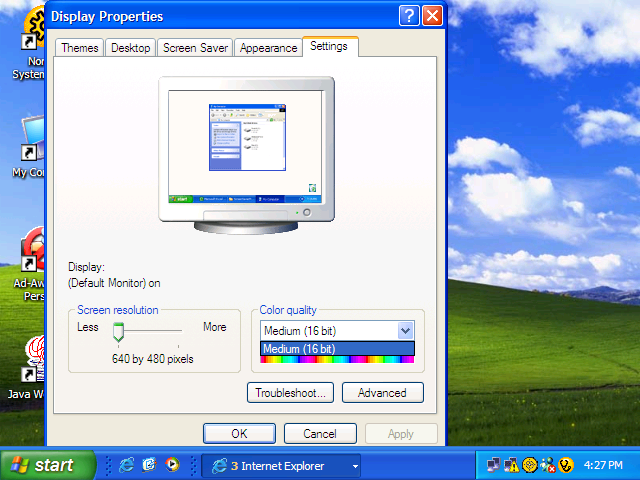
Task: Launch Windows Media Player from Quick Launch
Action: coord(172,465)
